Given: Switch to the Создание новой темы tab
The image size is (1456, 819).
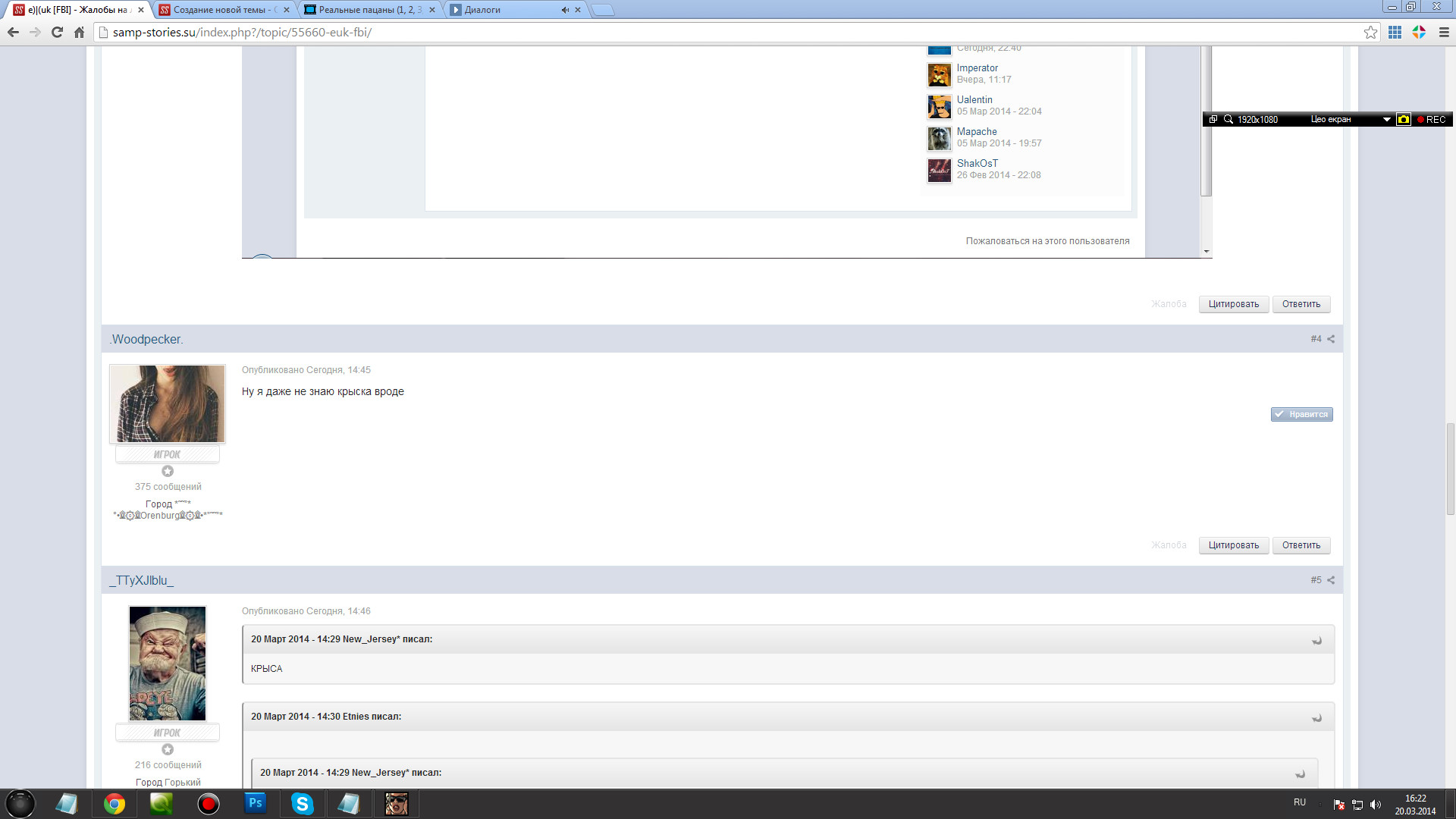Looking at the screenshot, I should (x=220, y=10).
